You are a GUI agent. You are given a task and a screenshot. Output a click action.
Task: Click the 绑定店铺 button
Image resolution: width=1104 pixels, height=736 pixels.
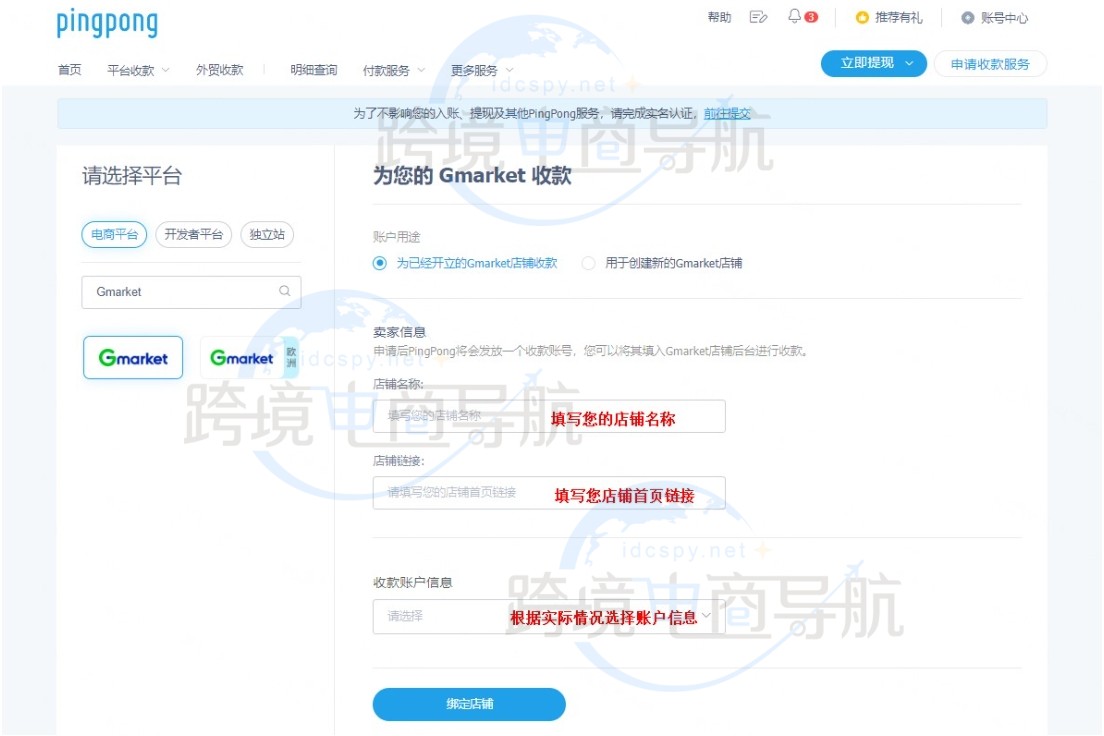point(468,704)
